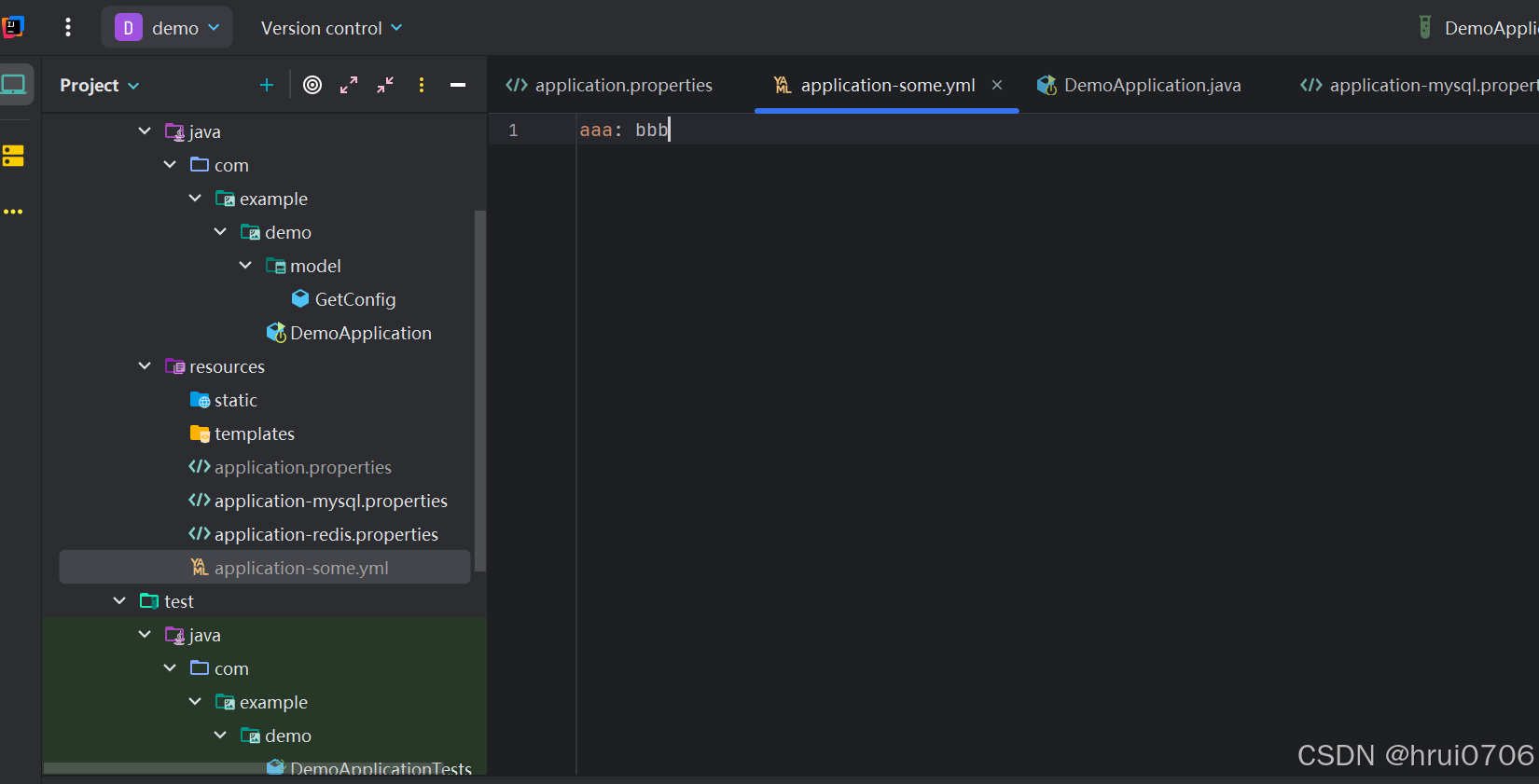Click the DemoApplication Spring class icon in tree

point(276,333)
